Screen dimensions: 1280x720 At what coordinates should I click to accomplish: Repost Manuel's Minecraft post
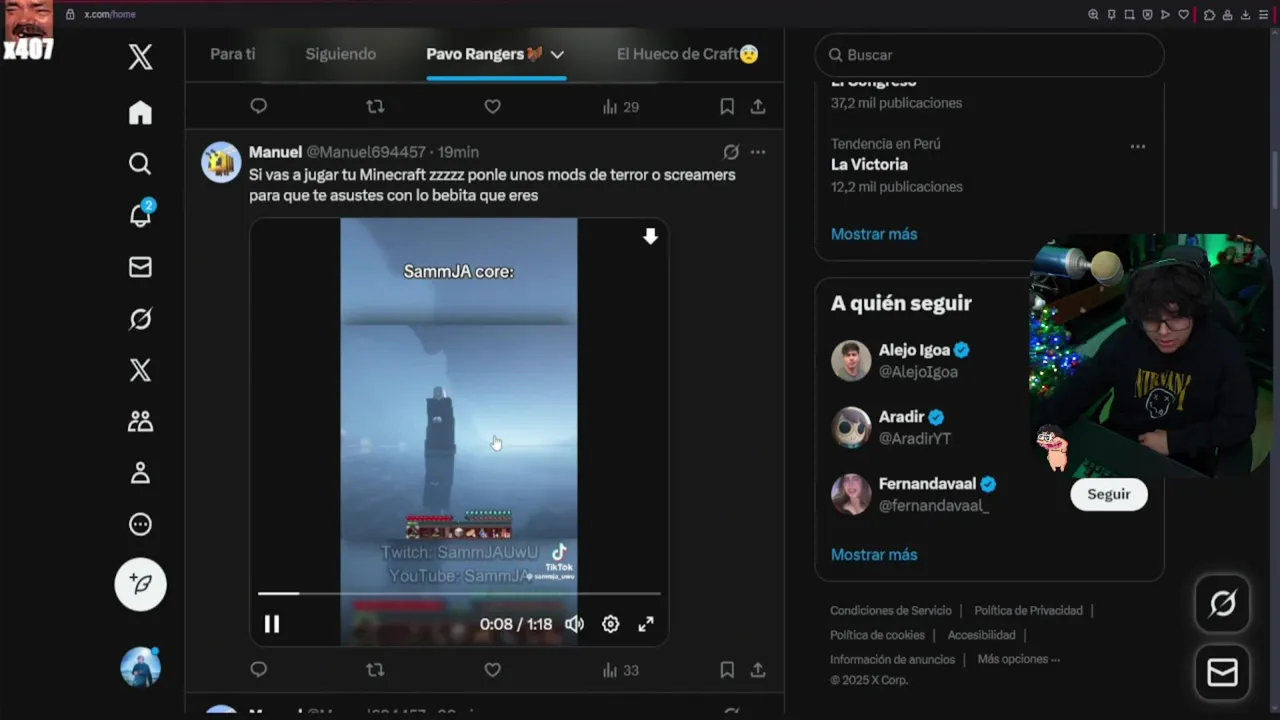[375, 670]
